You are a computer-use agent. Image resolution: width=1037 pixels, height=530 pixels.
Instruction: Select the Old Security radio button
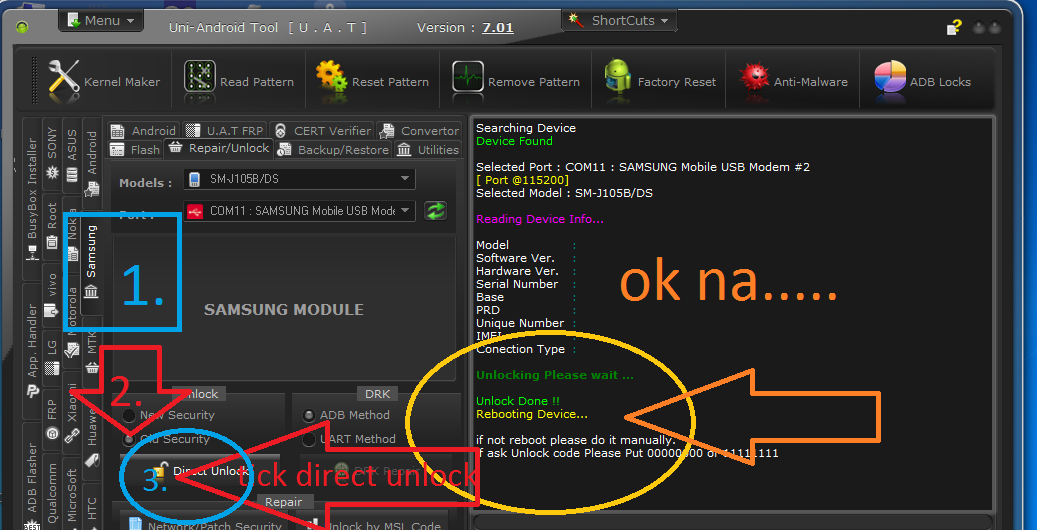coord(130,439)
